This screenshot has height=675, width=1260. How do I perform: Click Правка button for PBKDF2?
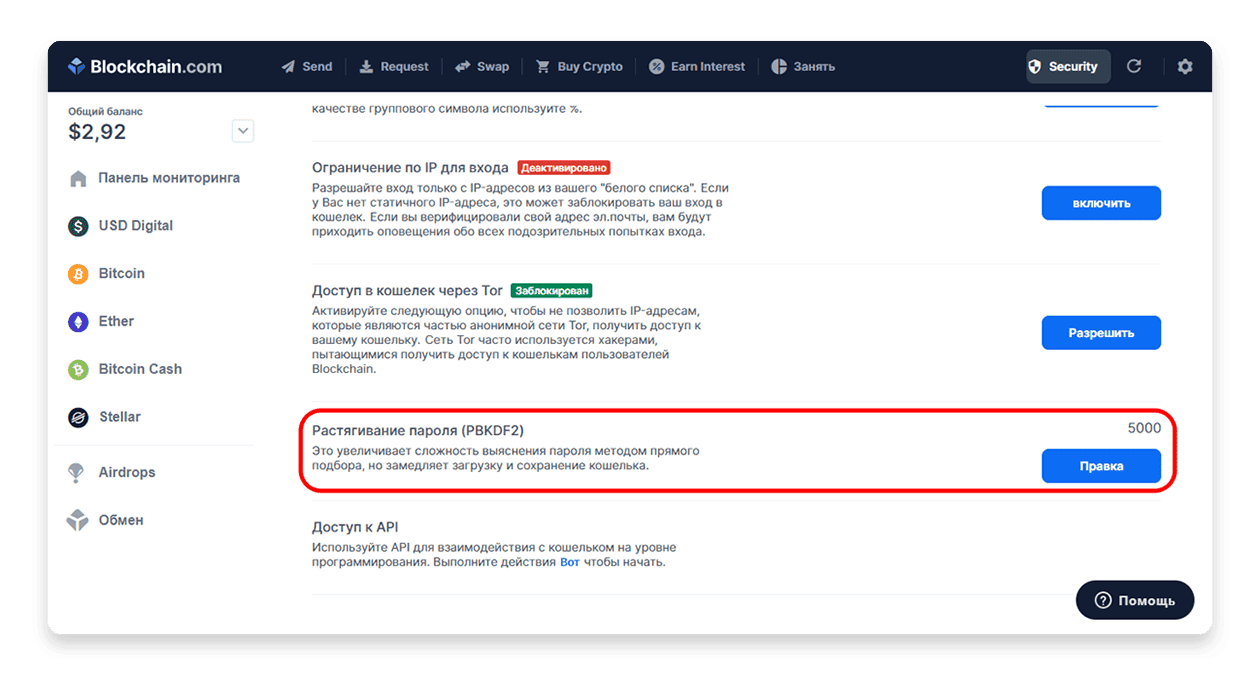click(1101, 466)
